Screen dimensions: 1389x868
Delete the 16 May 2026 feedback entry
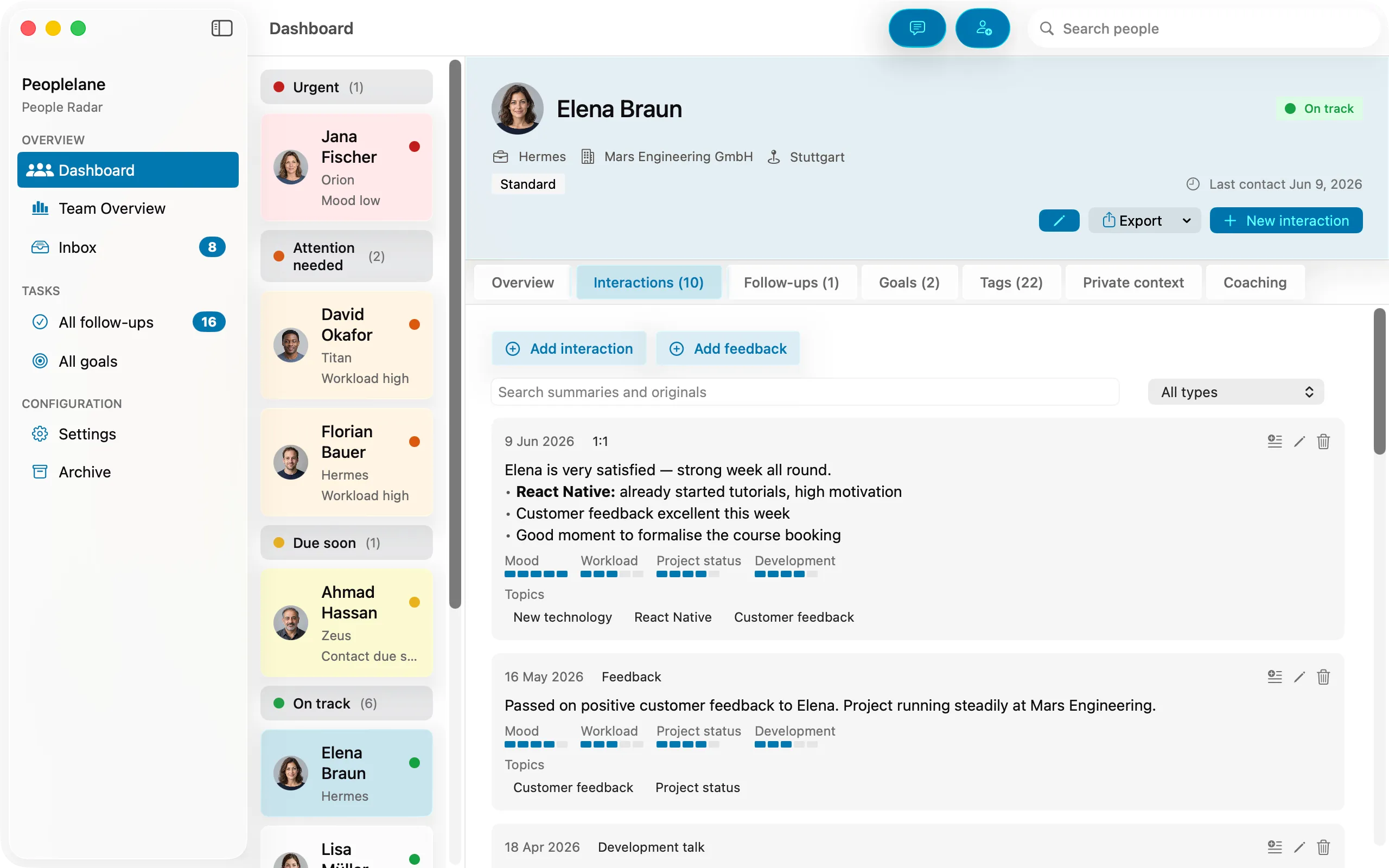point(1323,676)
